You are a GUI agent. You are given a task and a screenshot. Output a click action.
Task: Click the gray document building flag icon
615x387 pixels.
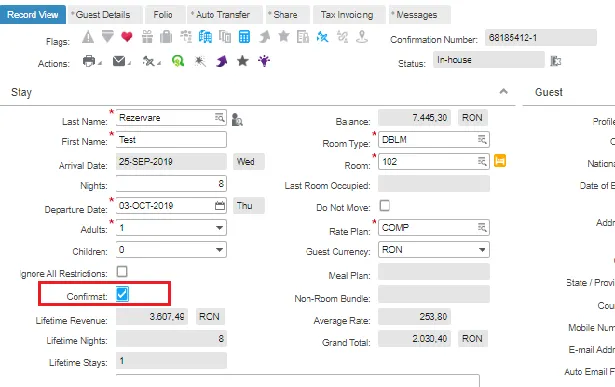tap(303, 37)
